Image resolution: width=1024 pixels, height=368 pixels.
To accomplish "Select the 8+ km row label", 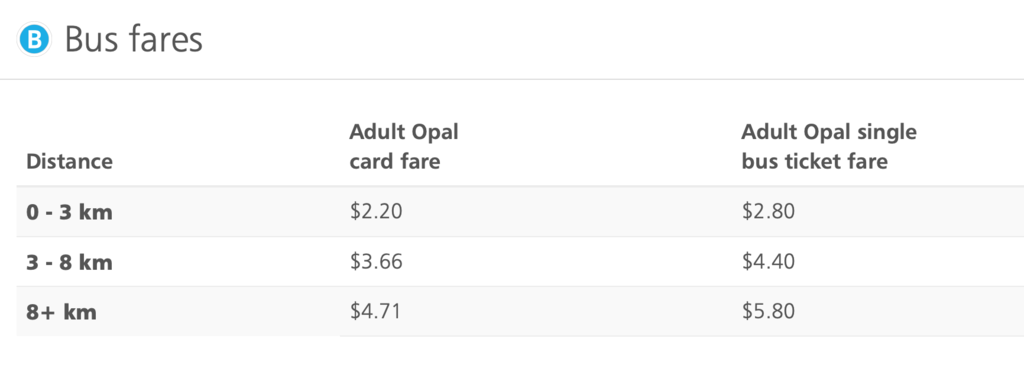I will click(61, 312).
